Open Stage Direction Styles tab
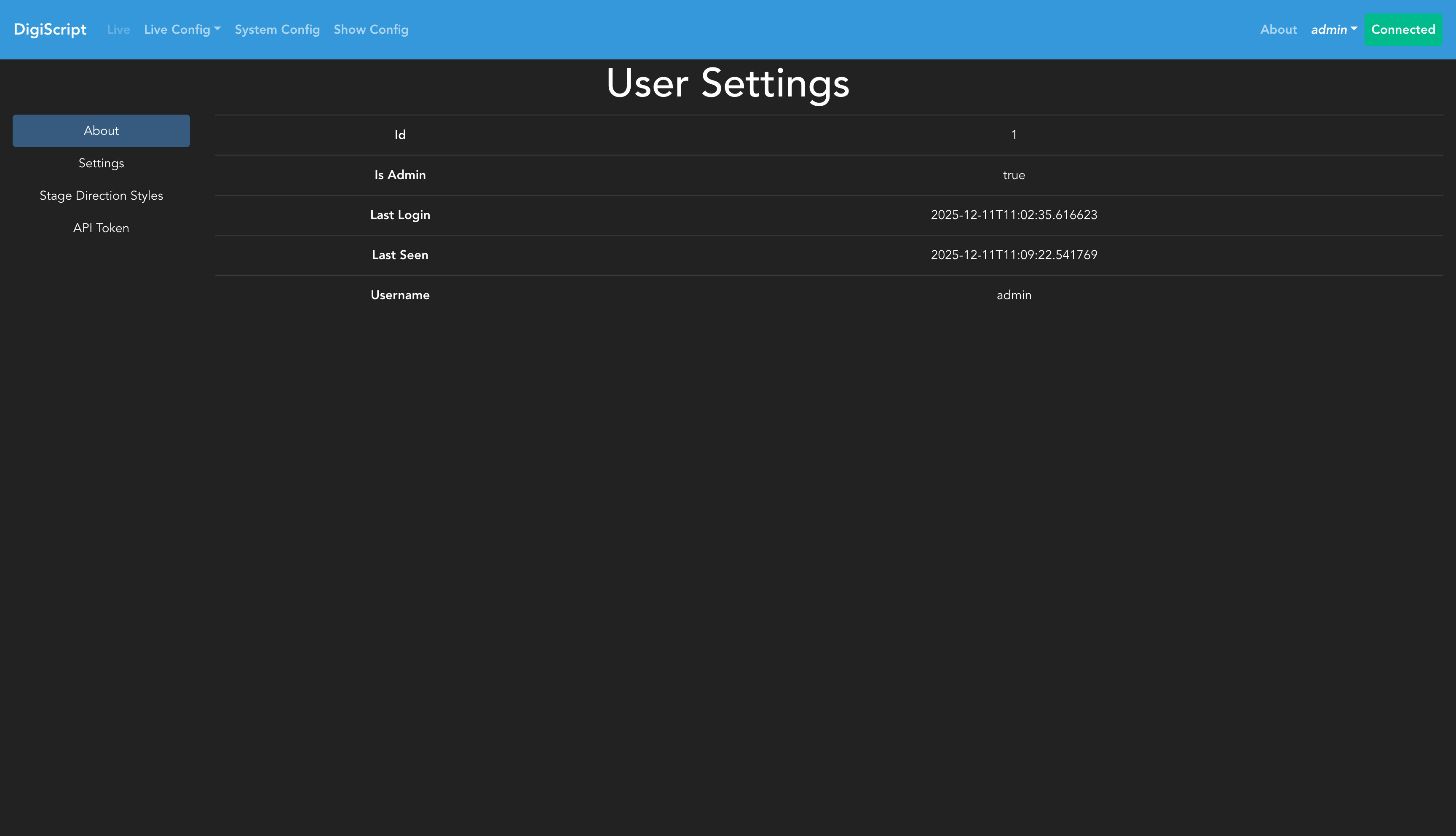Screen dimensions: 1456x836 (101, 195)
